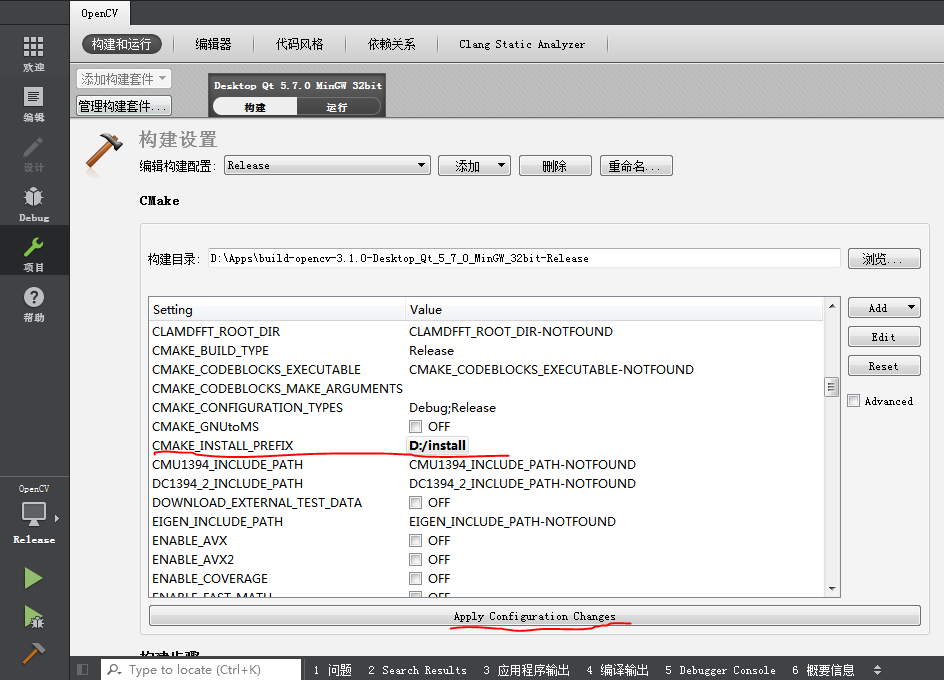Viewport: 944px width, 680px height.
Task: Open the 1 问题 (Issues) output pane
Action: 332,670
